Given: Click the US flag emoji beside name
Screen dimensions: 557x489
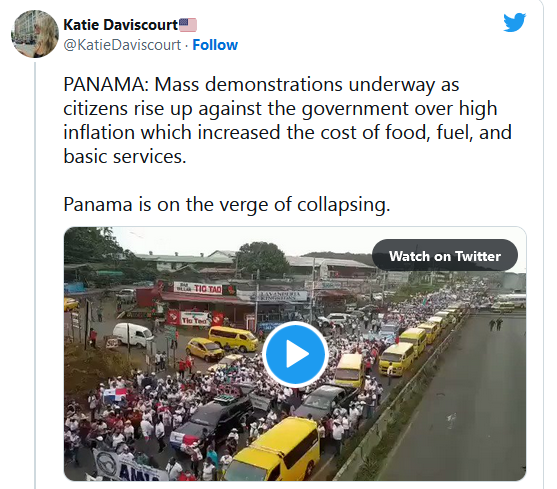Looking at the screenshot, I should pyautogui.click(x=188, y=25).
